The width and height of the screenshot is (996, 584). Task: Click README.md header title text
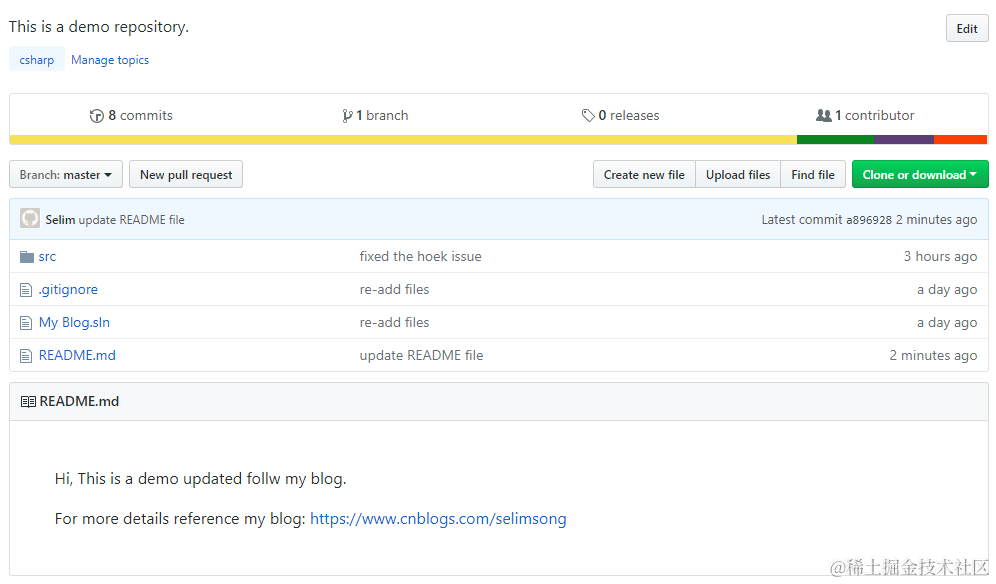(79, 402)
